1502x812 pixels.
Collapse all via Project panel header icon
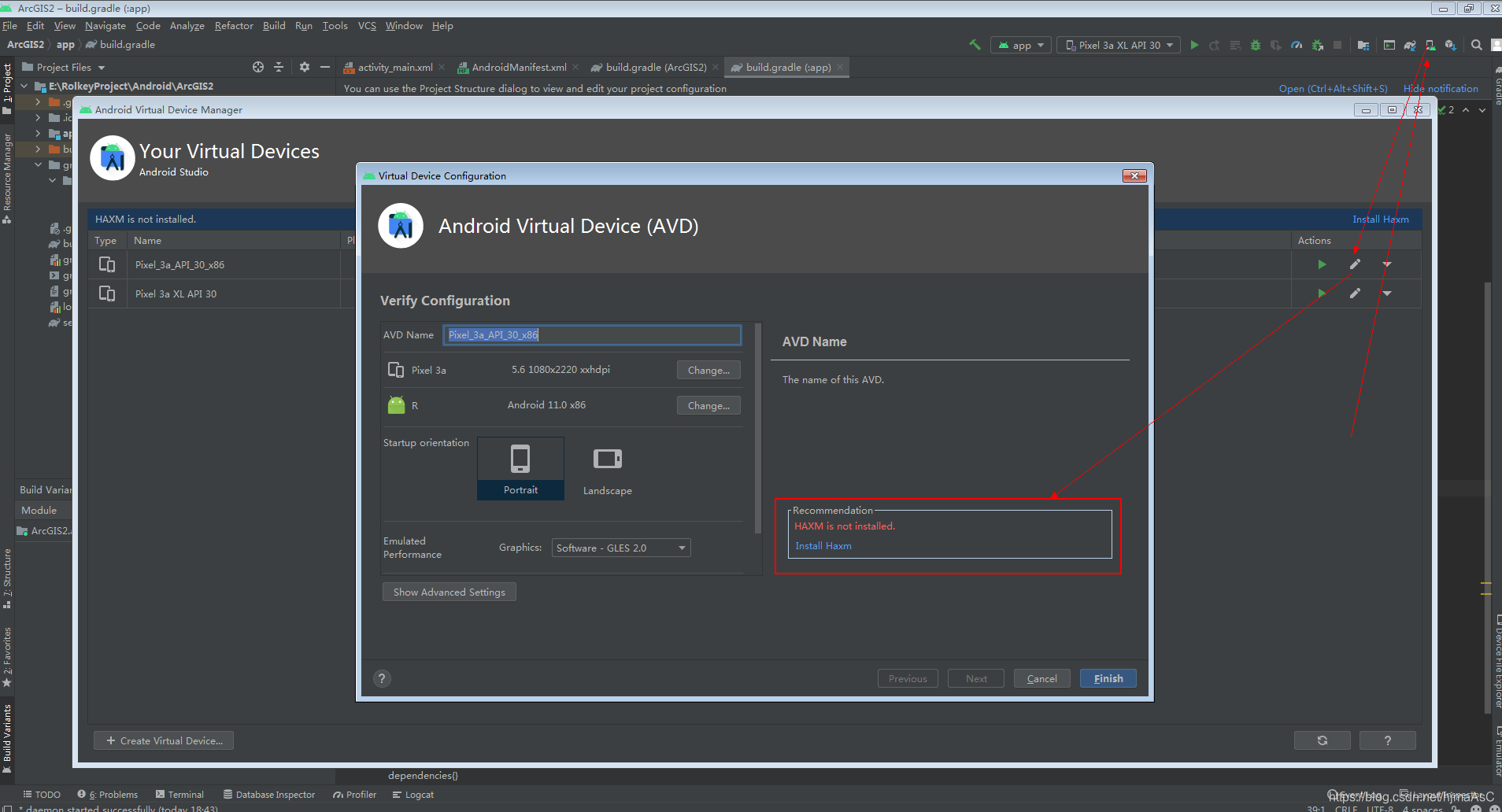point(279,67)
